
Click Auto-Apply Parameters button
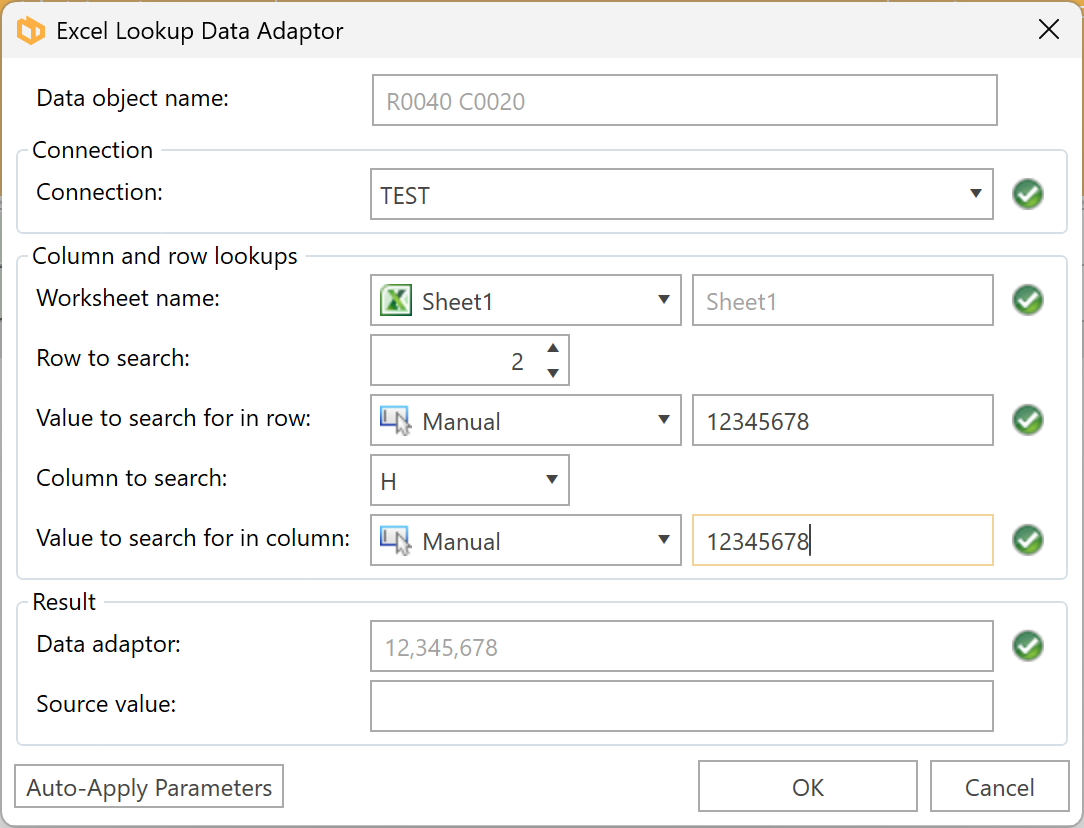click(149, 787)
